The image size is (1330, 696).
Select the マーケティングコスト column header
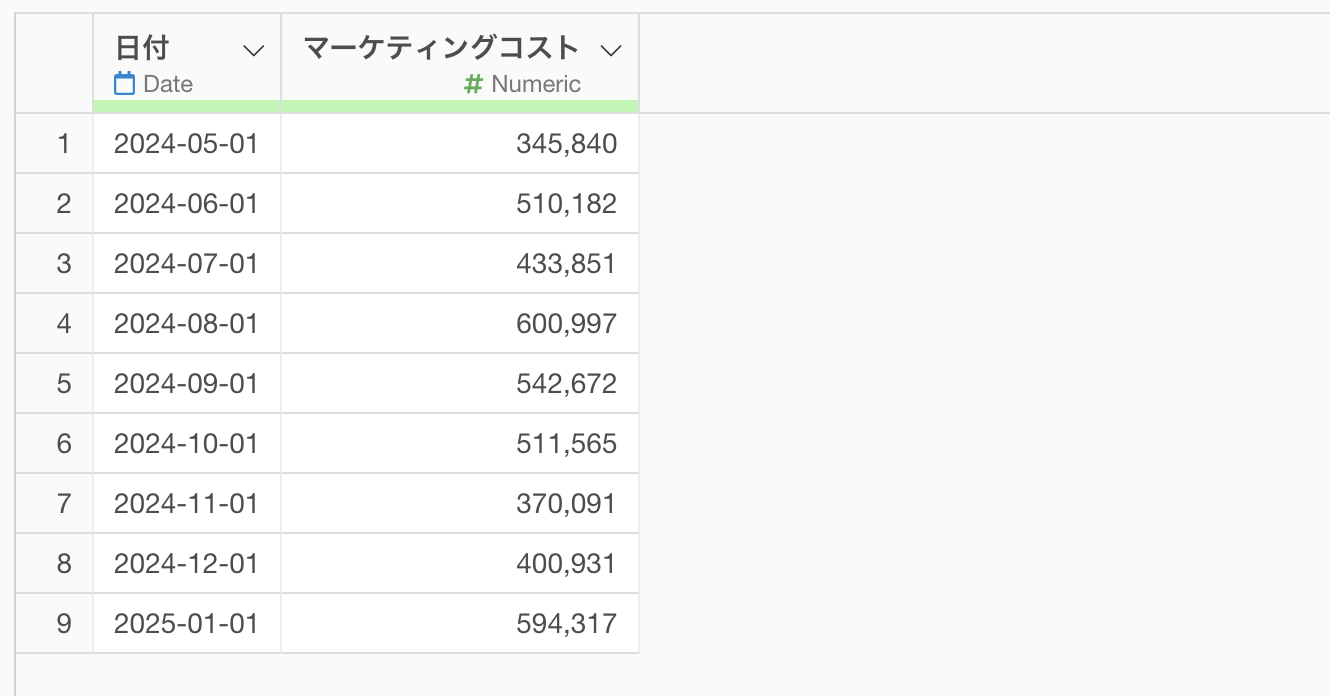coord(441,48)
